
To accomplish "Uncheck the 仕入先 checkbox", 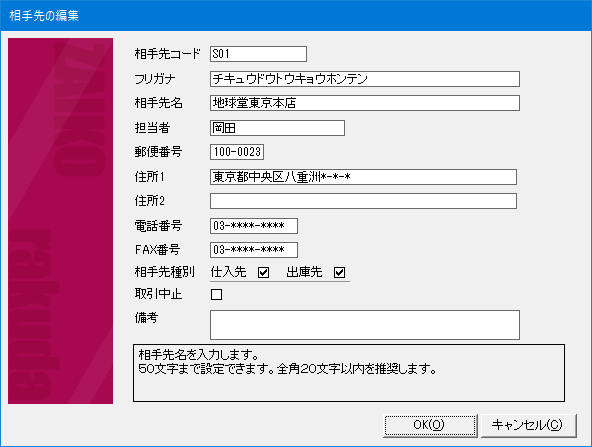I will coord(264,272).
